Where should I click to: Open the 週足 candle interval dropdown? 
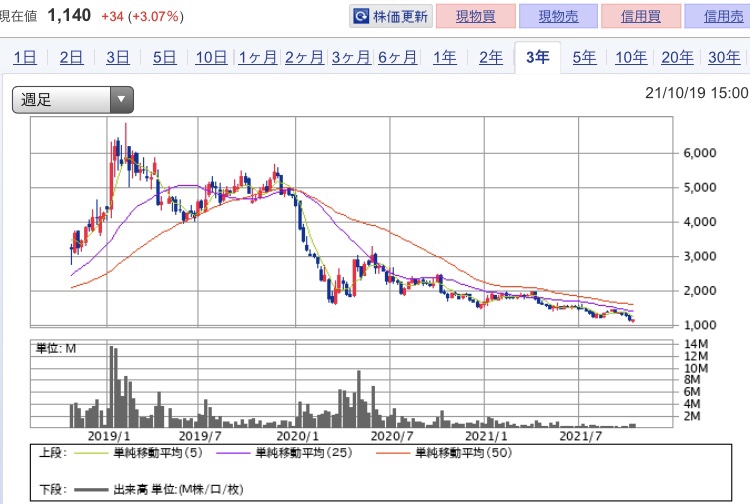[73, 100]
